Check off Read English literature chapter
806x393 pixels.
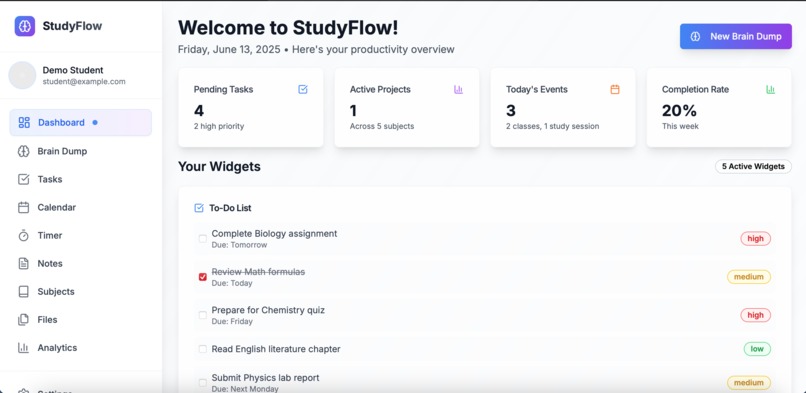pyautogui.click(x=203, y=349)
